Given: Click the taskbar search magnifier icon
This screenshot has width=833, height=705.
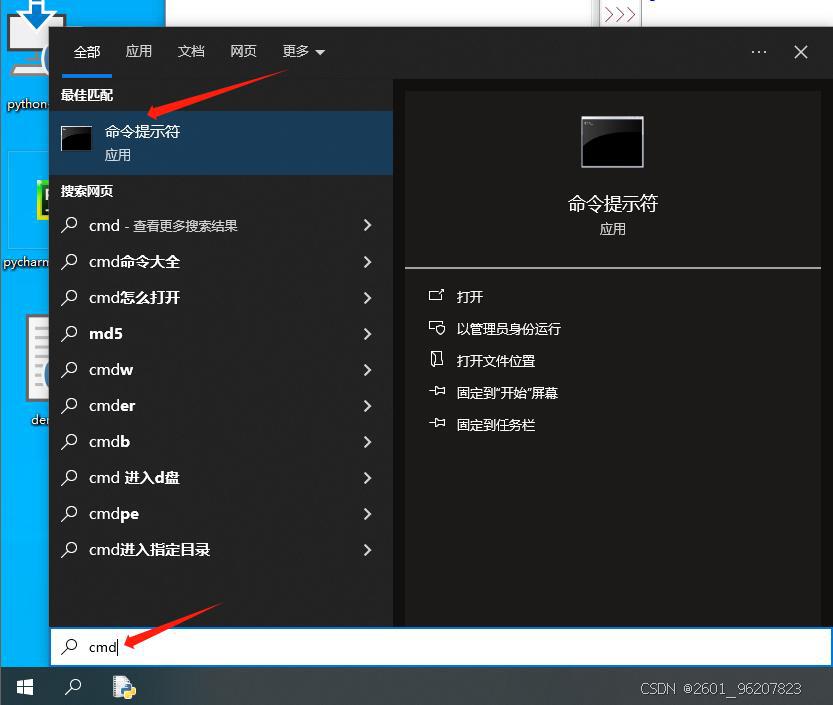Looking at the screenshot, I should (73, 687).
